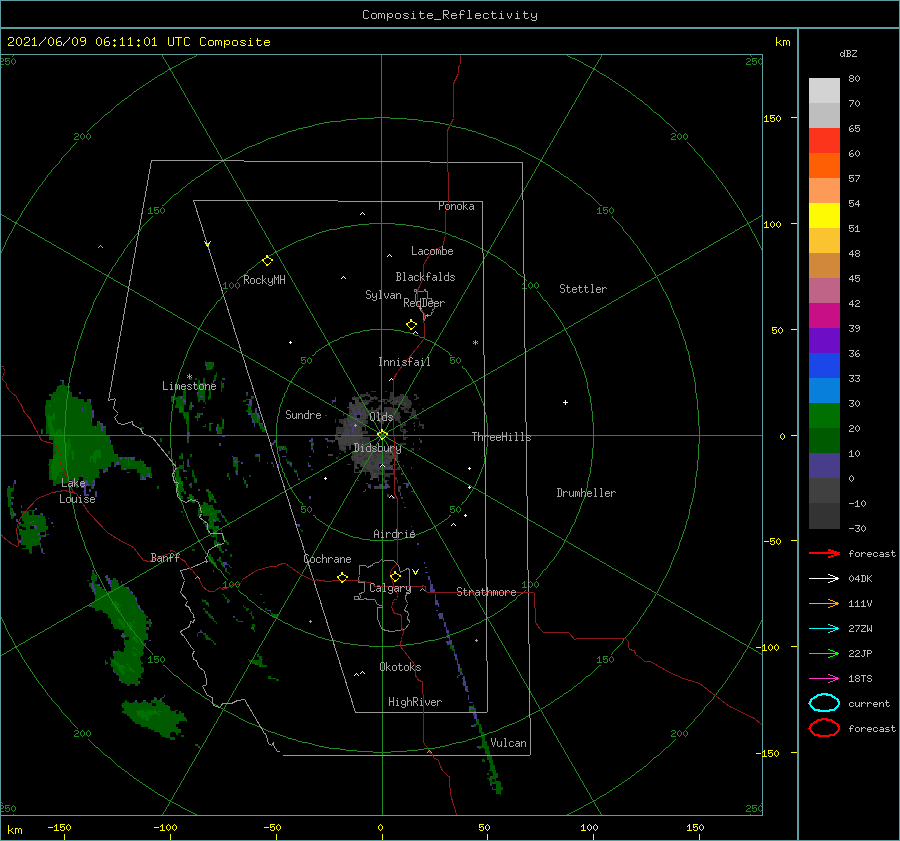900x841 pixels.
Task: Click the RockyMH label
Action: (x=264, y=280)
